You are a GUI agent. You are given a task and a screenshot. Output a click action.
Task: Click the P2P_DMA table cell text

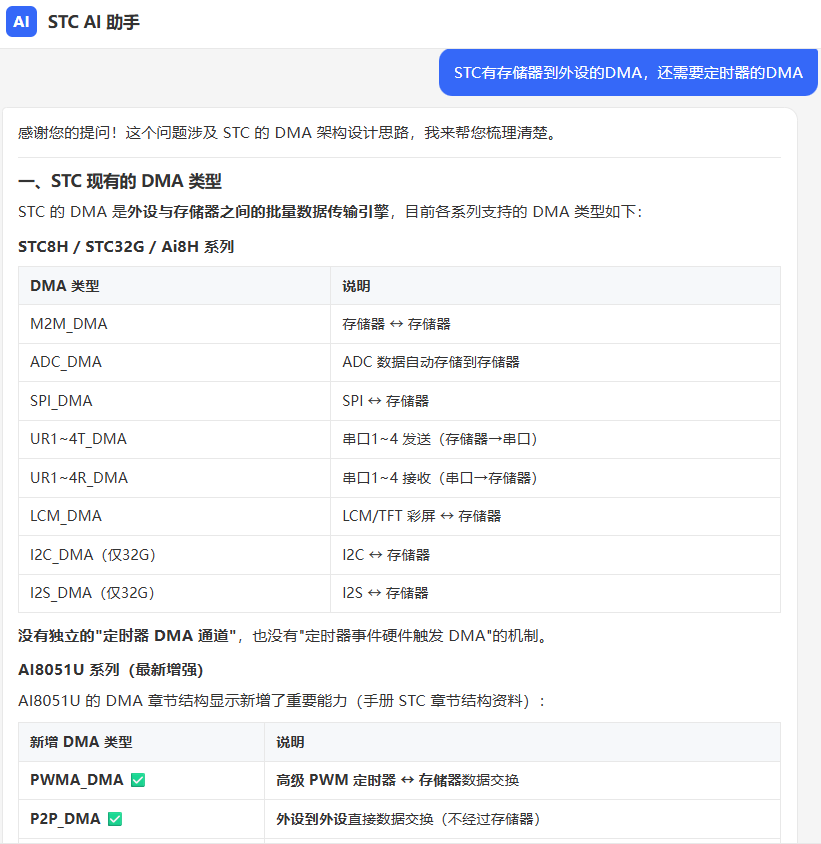[65, 819]
